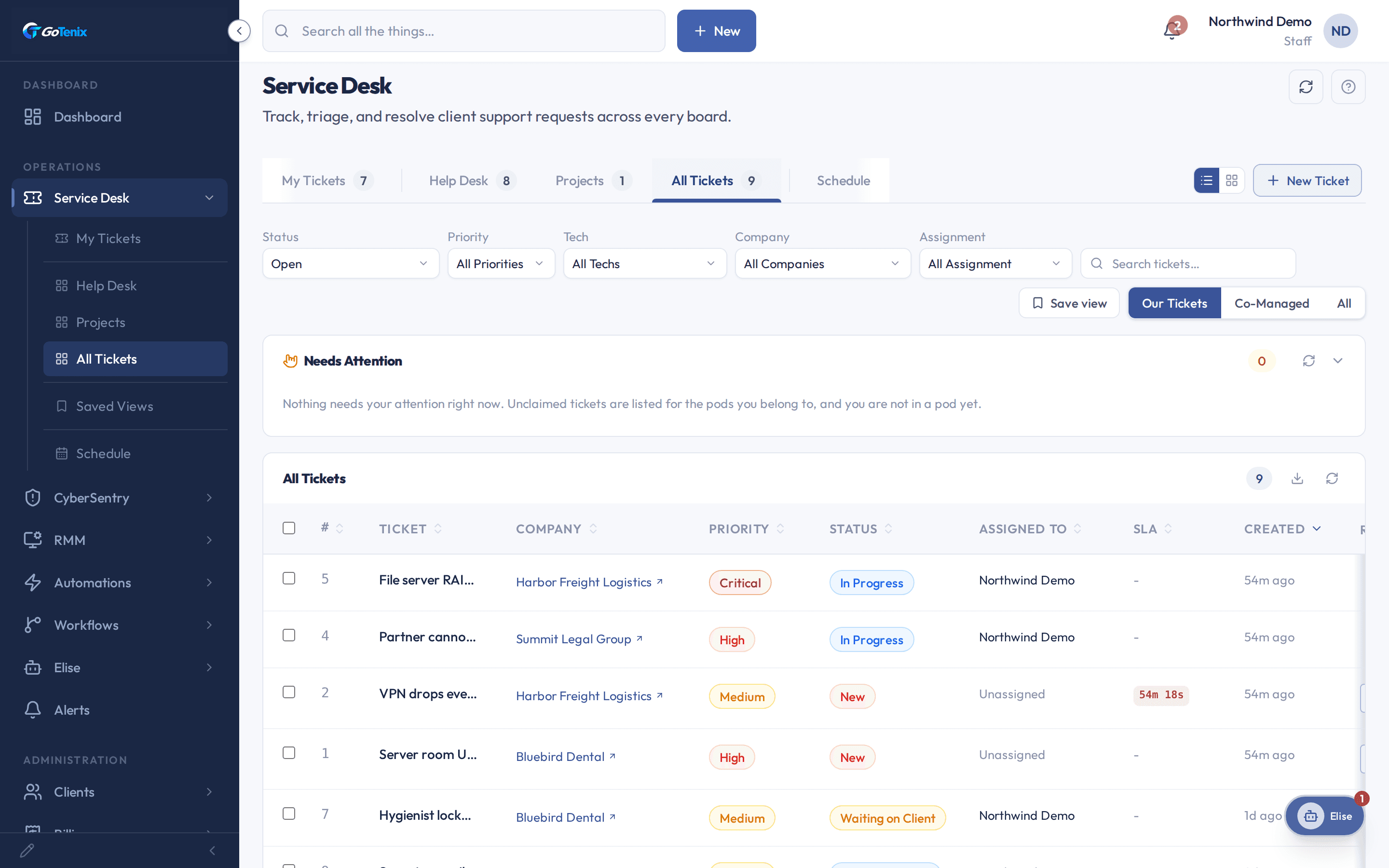Refresh the All Tickets table

coord(1332,478)
